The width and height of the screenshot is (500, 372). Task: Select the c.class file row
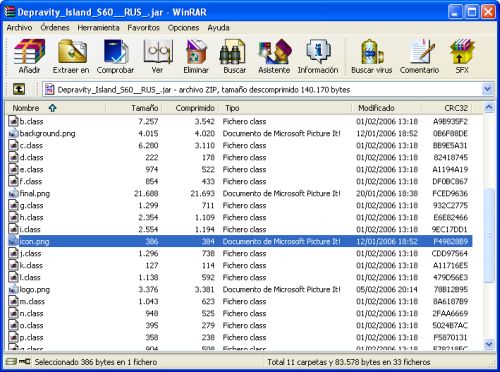click(239, 146)
